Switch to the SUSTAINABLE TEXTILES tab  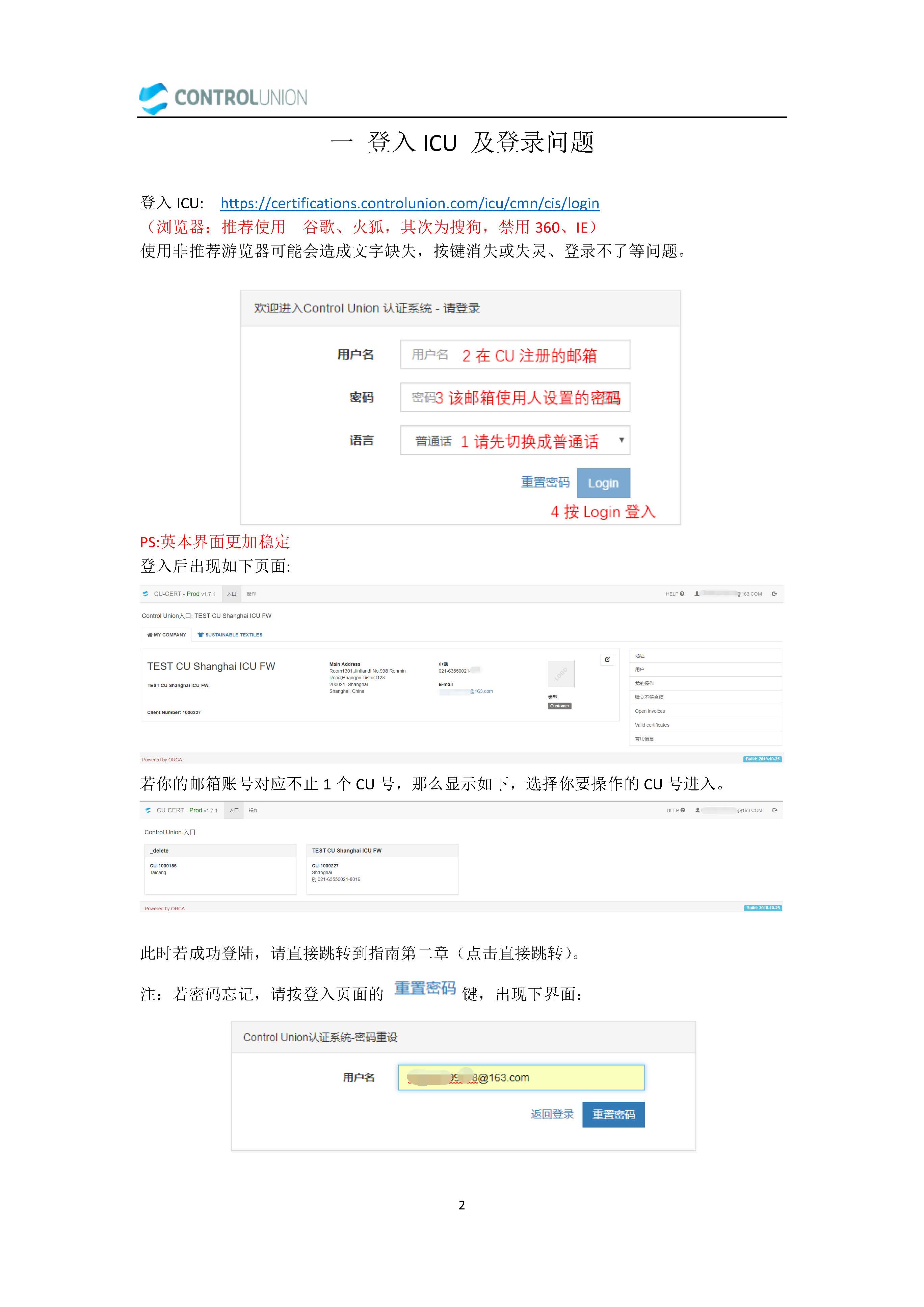230,635
